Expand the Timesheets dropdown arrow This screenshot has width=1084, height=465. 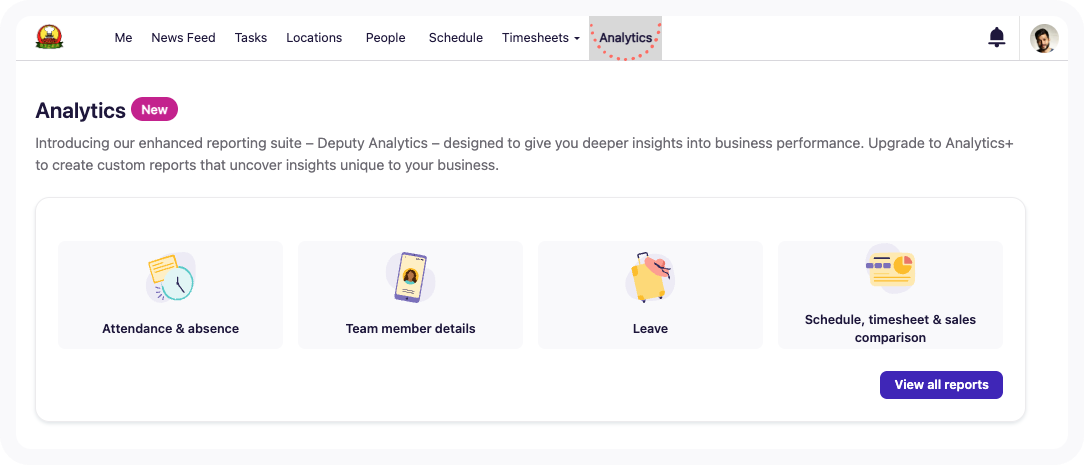(x=577, y=39)
